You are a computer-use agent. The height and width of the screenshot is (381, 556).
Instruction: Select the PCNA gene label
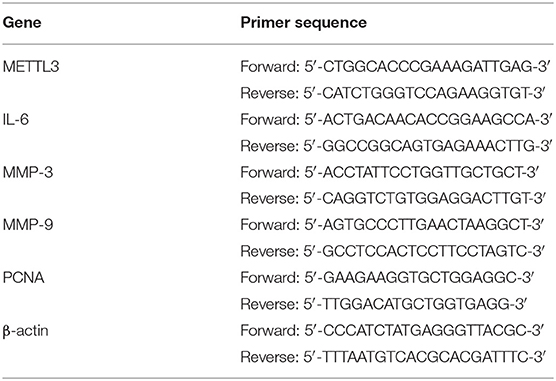[x=23, y=278]
